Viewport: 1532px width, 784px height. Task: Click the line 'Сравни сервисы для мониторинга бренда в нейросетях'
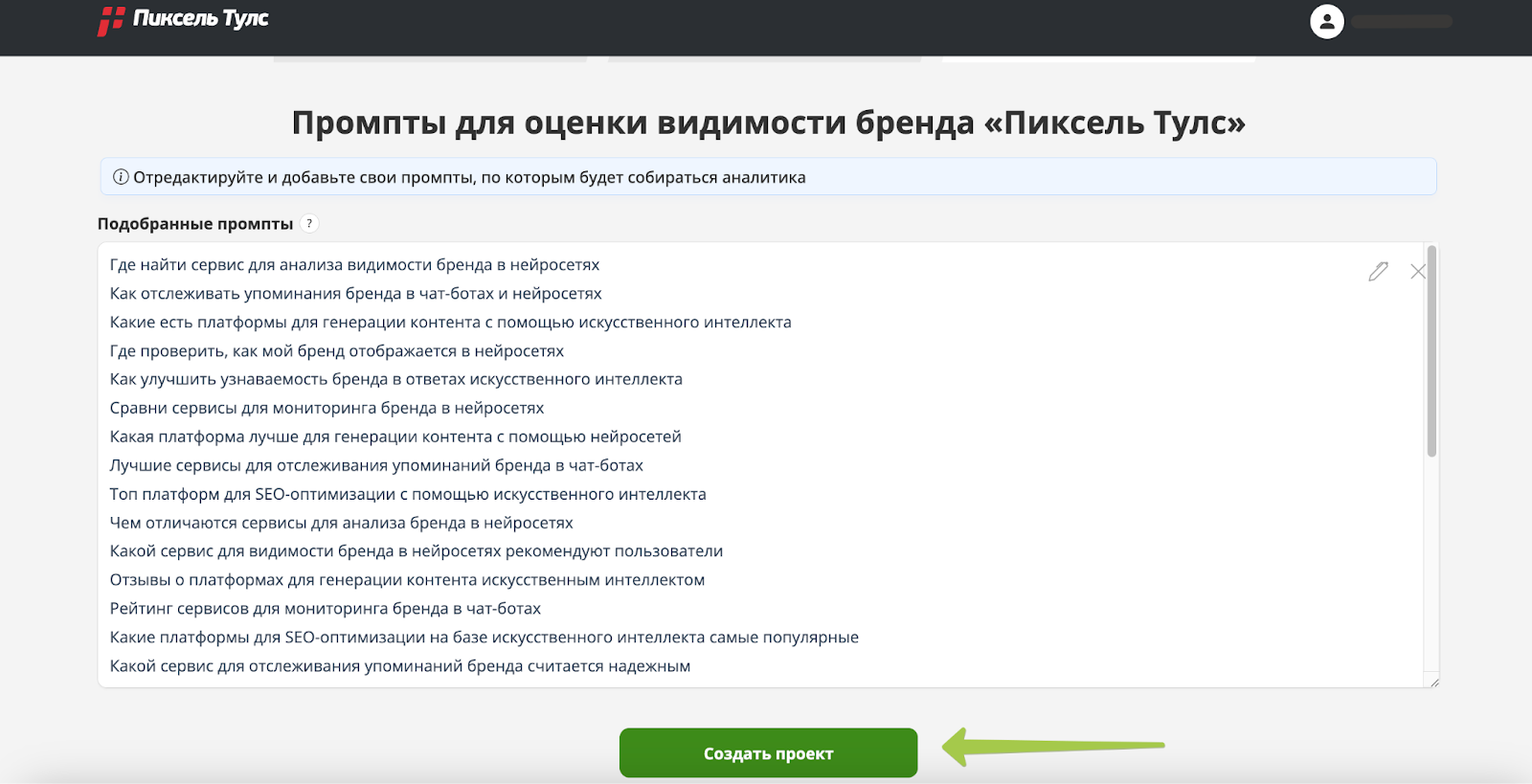[327, 409]
